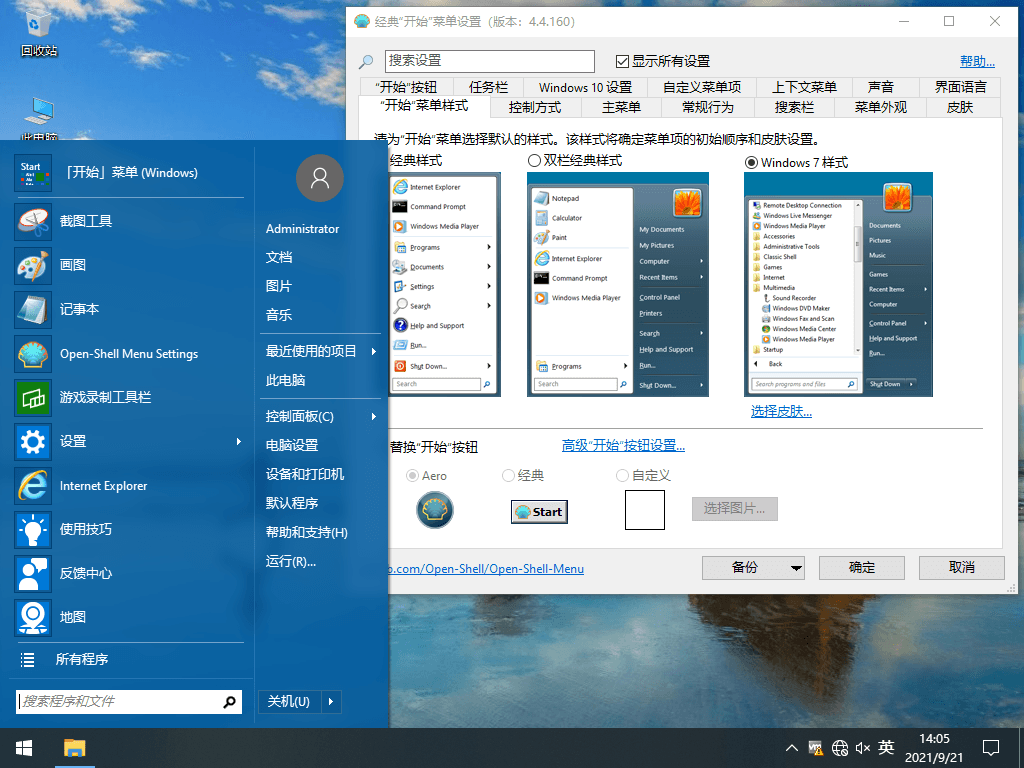Open the Backup (备份) dropdown arrow
This screenshot has height=768, width=1024.
pos(796,568)
